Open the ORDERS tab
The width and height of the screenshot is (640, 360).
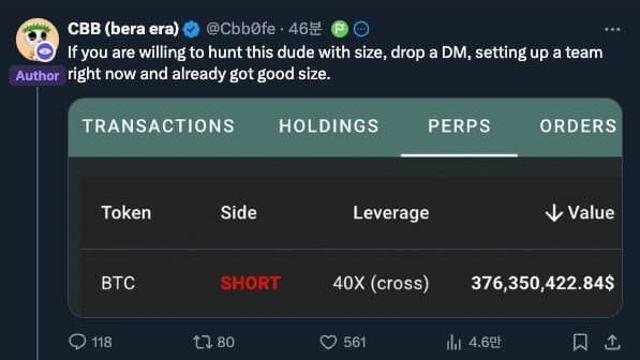tap(578, 126)
